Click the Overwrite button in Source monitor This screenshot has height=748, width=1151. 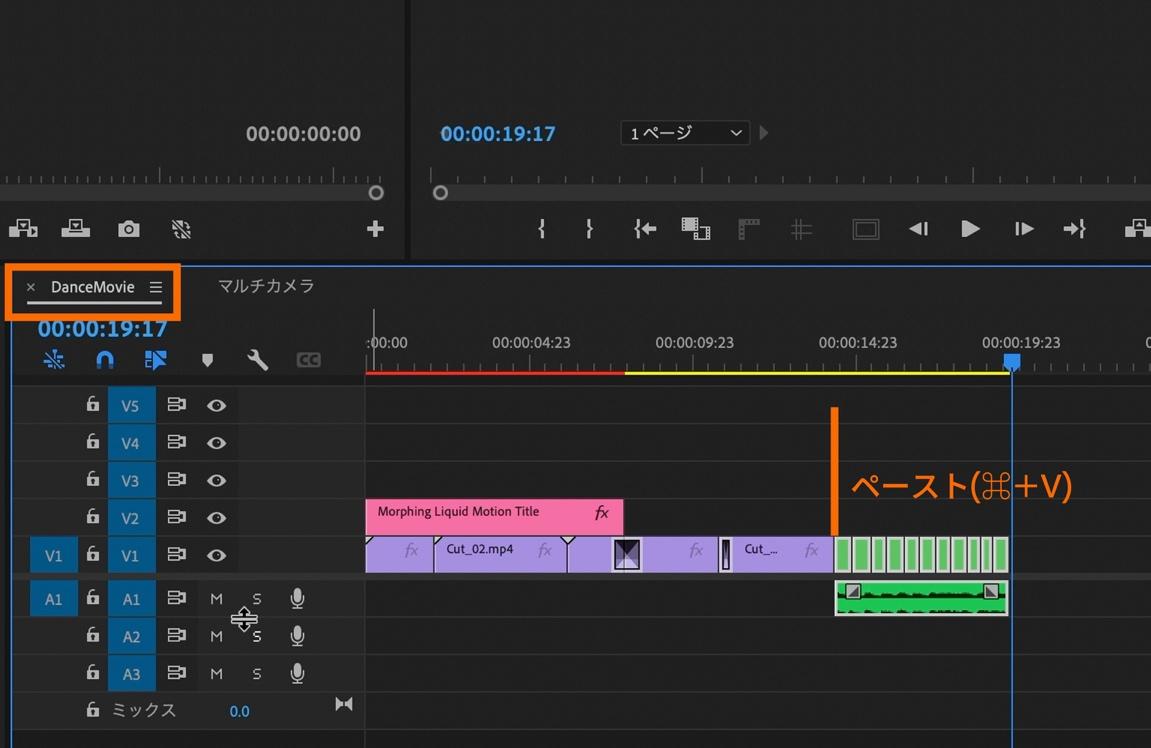pyautogui.click(x=75, y=229)
